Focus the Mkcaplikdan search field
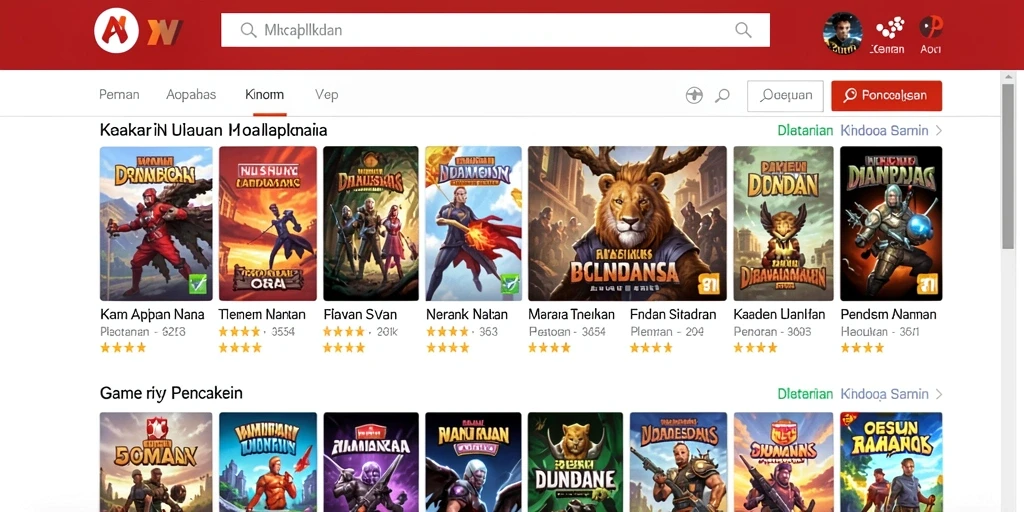 click(x=495, y=30)
